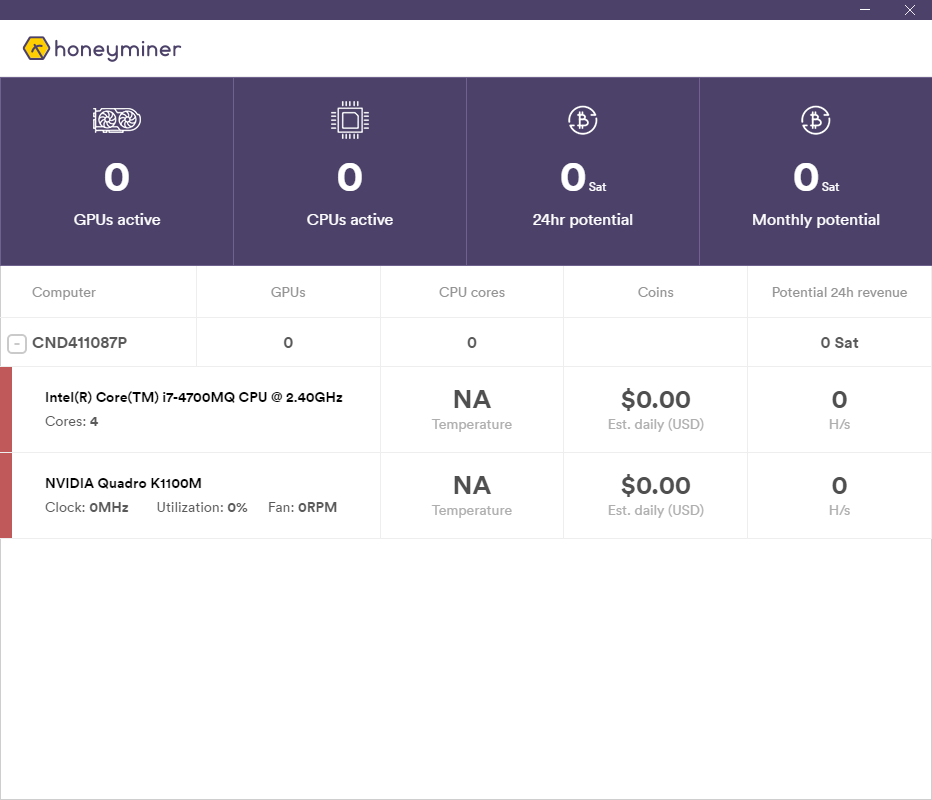Screen dimensions: 932x800
Task: Click the honeyminer hexagon logo icon
Action: (36, 48)
